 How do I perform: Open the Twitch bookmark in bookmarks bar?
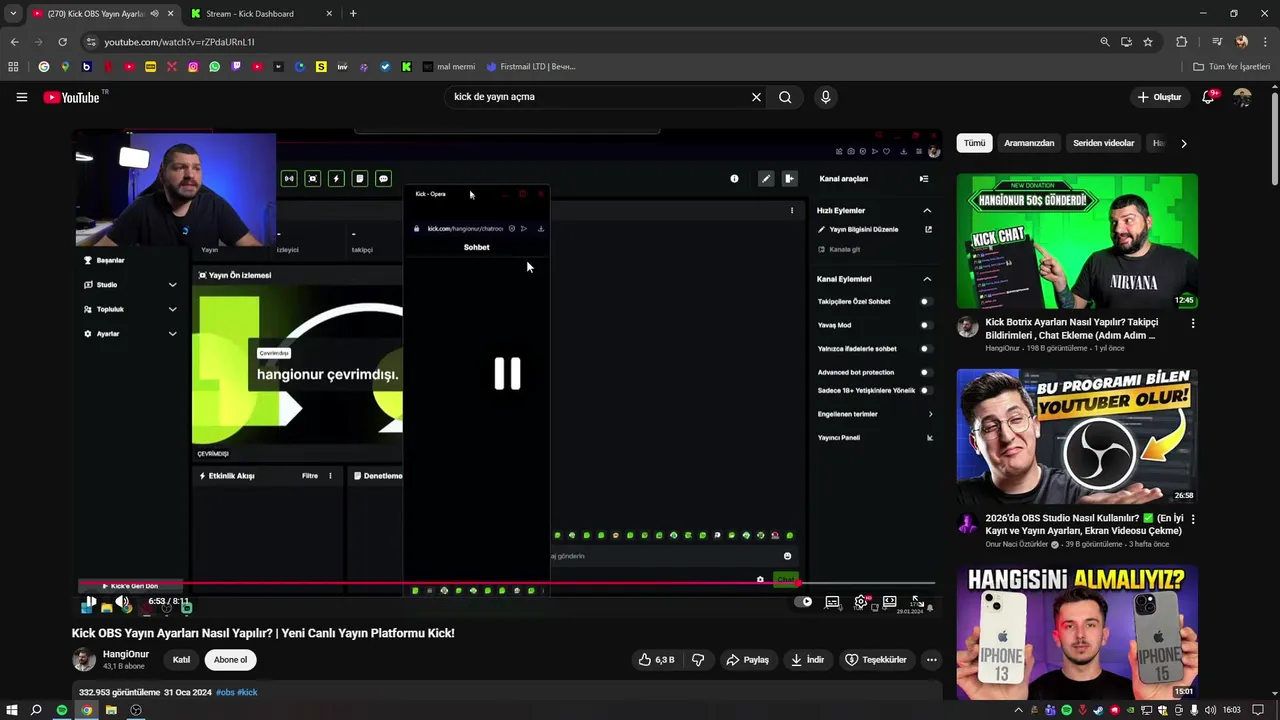coord(236,67)
